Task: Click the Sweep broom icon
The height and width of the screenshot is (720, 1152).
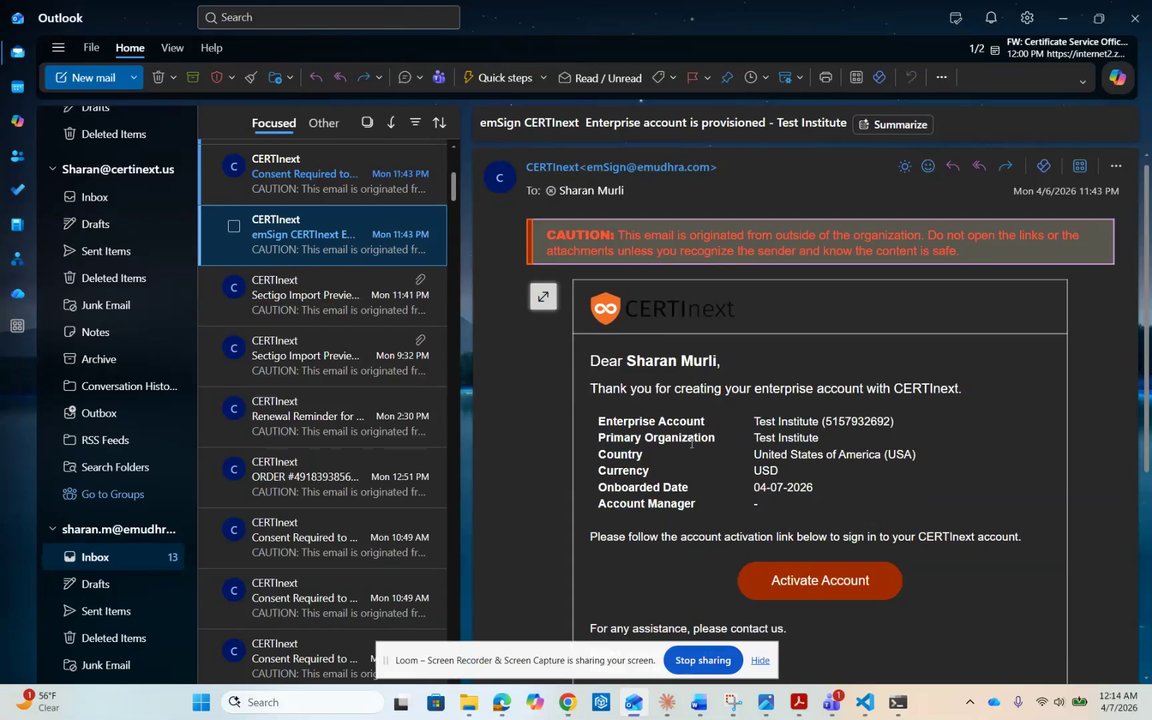Action: 251,77
